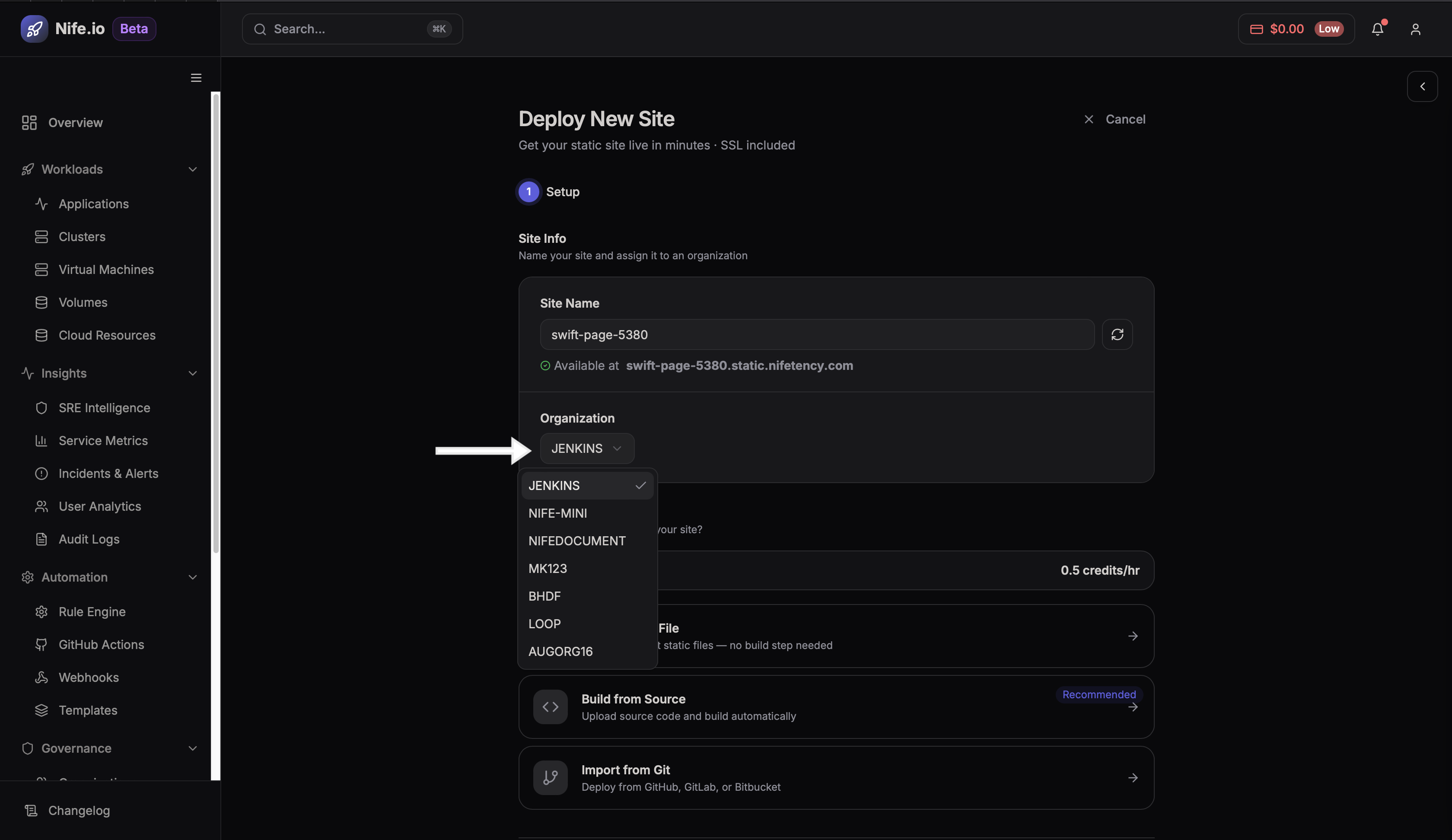Click the Nife.io rocket logo
Screen dimensions: 1452x840
[x=34, y=29]
